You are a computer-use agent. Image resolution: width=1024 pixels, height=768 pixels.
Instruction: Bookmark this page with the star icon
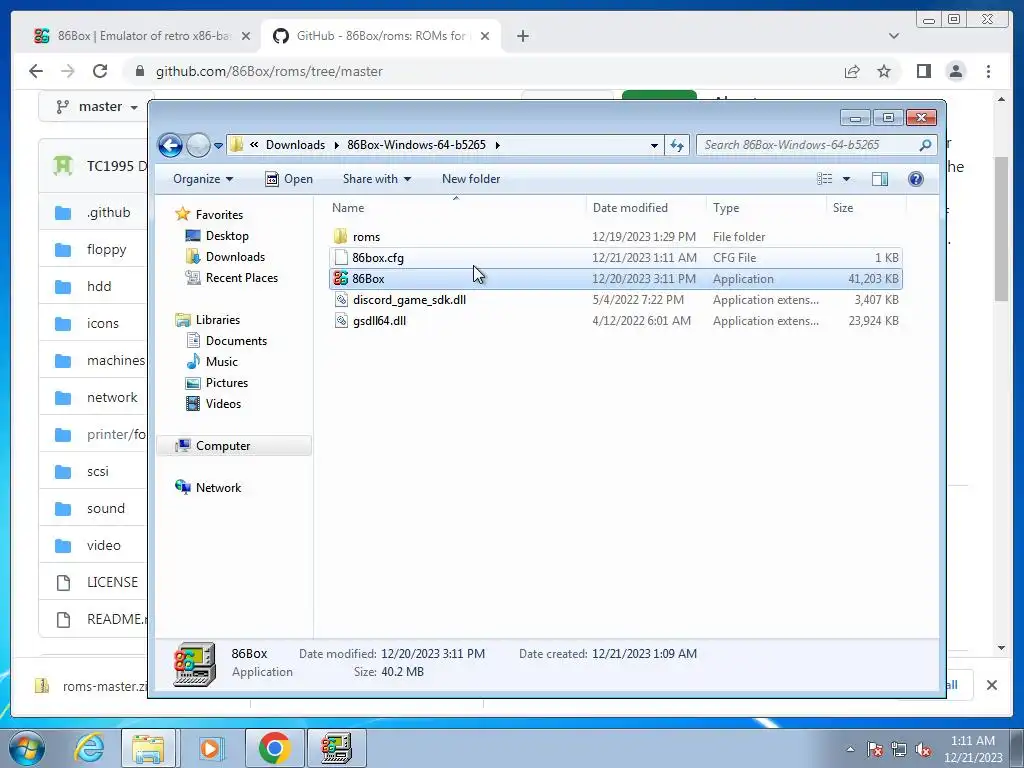click(x=884, y=71)
